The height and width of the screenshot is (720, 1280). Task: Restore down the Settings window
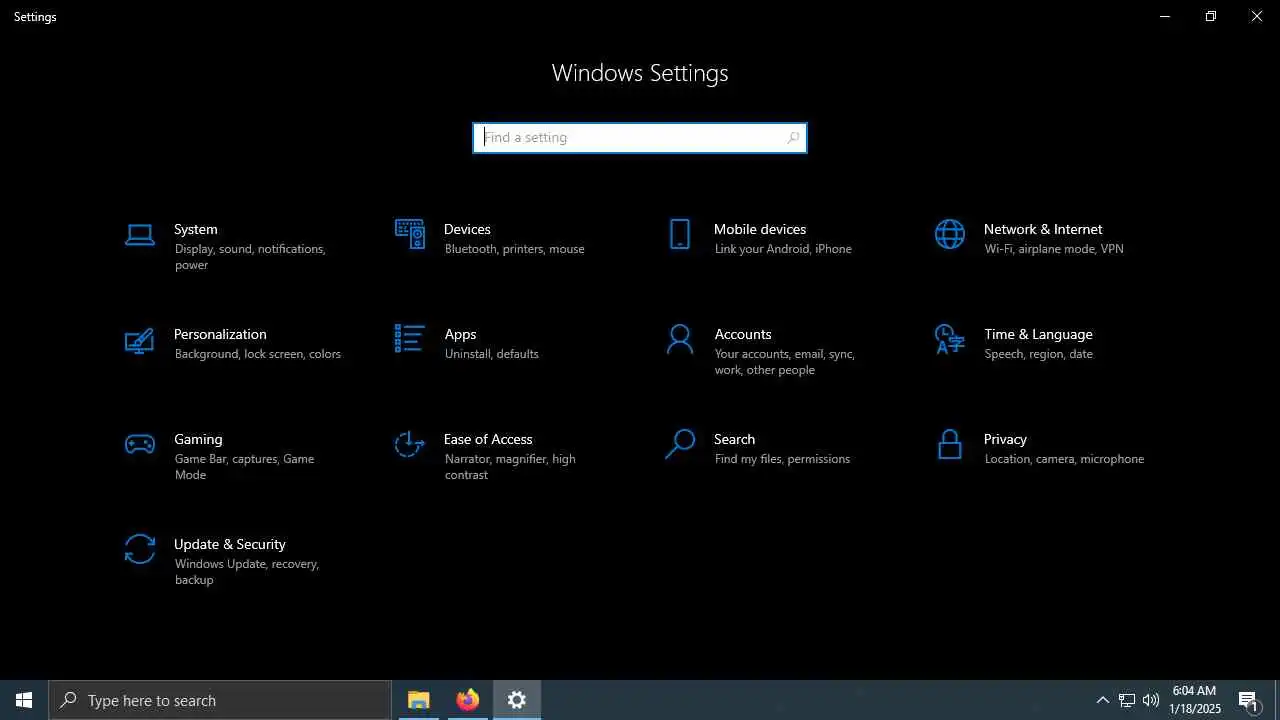1210,16
